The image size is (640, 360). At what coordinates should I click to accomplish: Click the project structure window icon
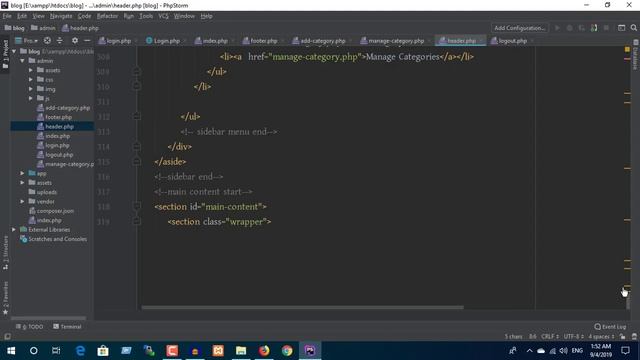coord(621,28)
